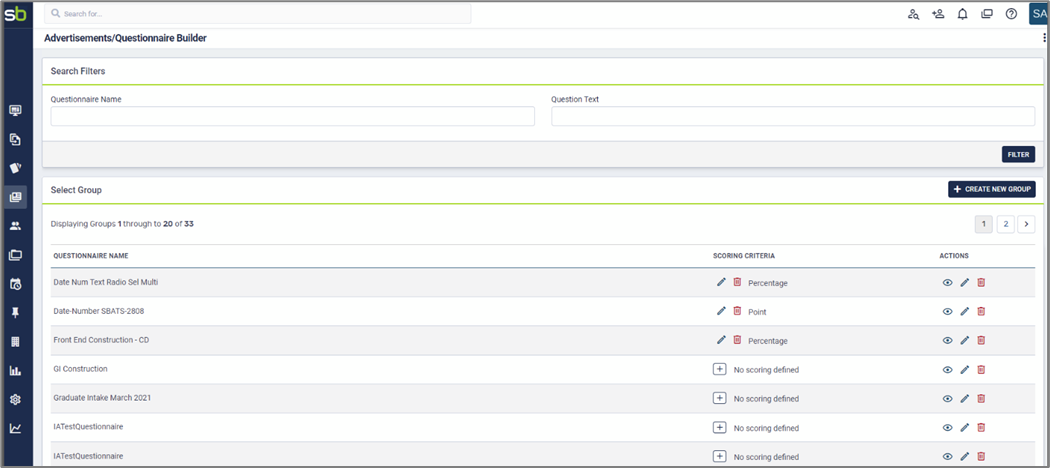Open the dashboard monitor icon in sidebar
The width and height of the screenshot is (1050, 468).
pos(15,110)
